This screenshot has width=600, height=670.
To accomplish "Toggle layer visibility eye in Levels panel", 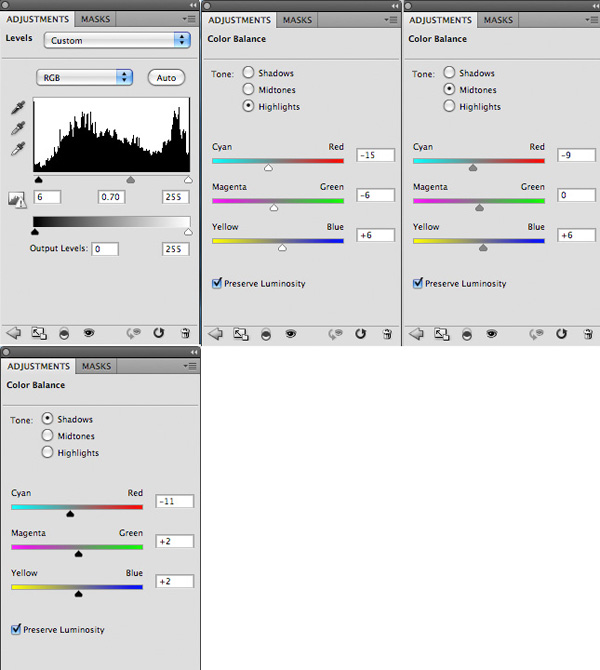I will pyautogui.click(x=89, y=332).
